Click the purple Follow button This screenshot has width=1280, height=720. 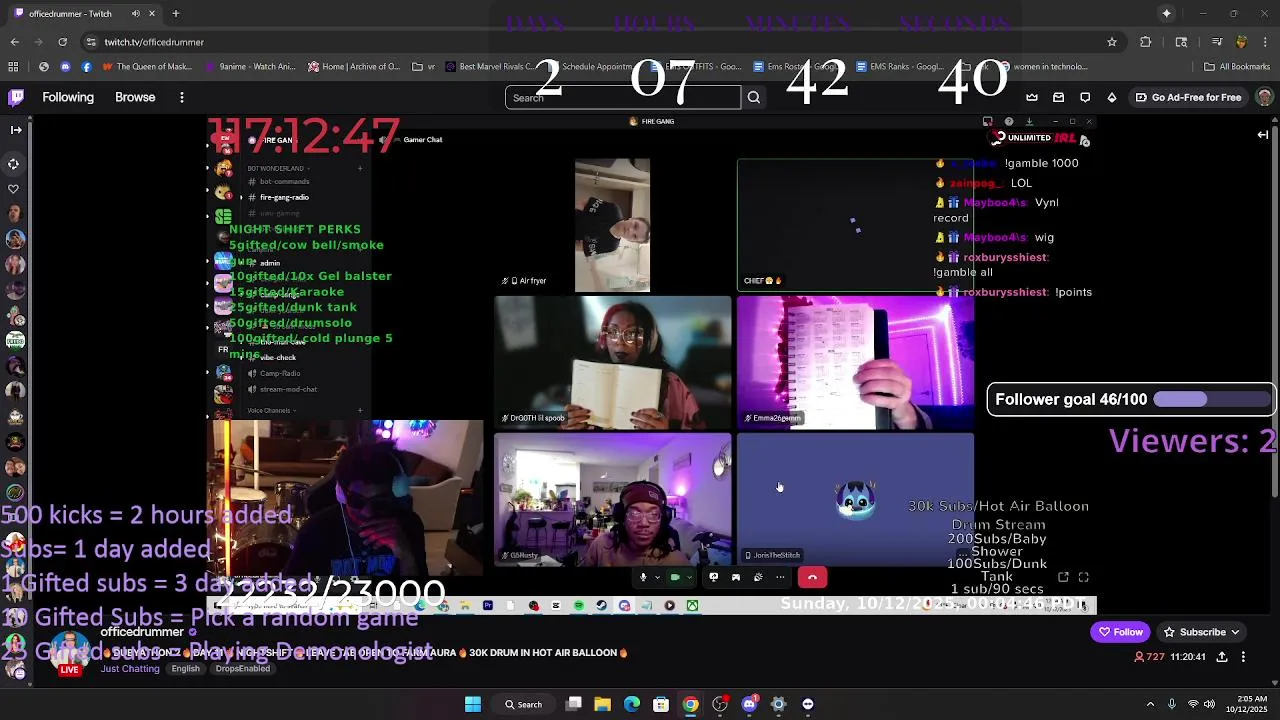pos(1120,632)
